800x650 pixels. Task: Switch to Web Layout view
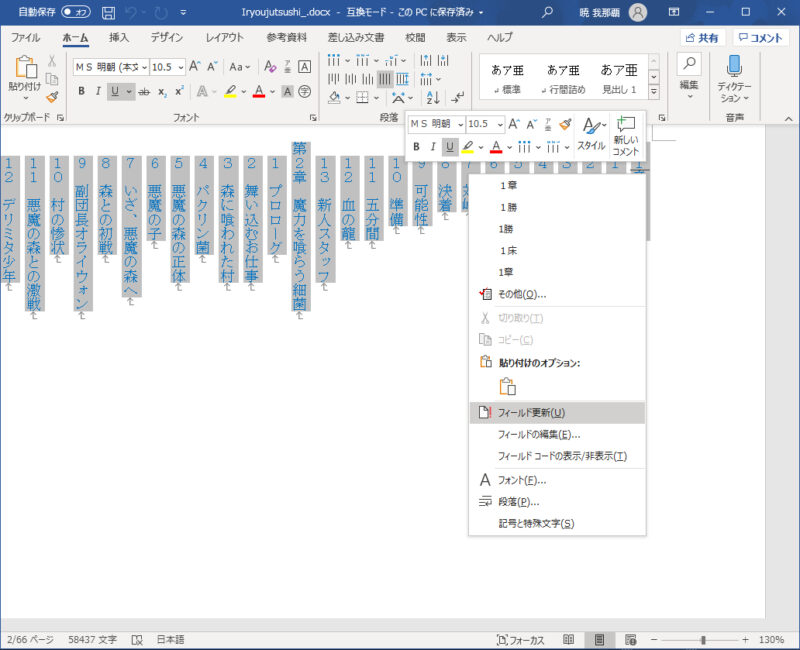coord(631,640)
